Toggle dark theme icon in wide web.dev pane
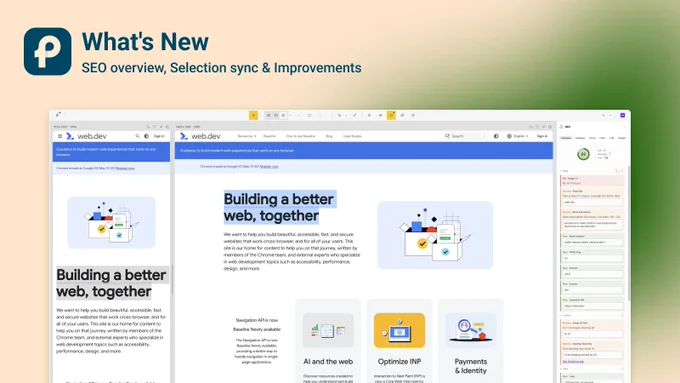The width and height of the screenshot is (680, 383). click(496, 136)
